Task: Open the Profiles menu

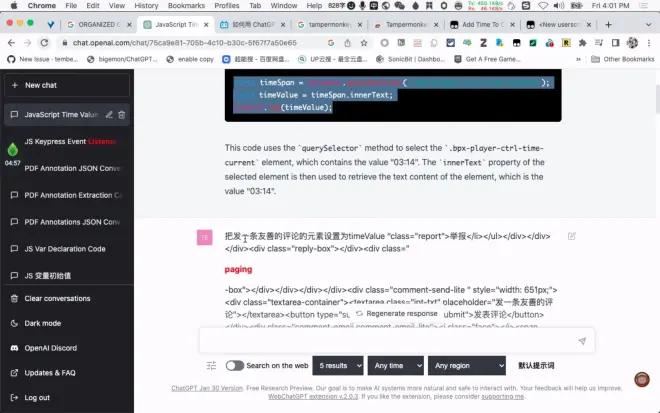Action: [226, 5]
